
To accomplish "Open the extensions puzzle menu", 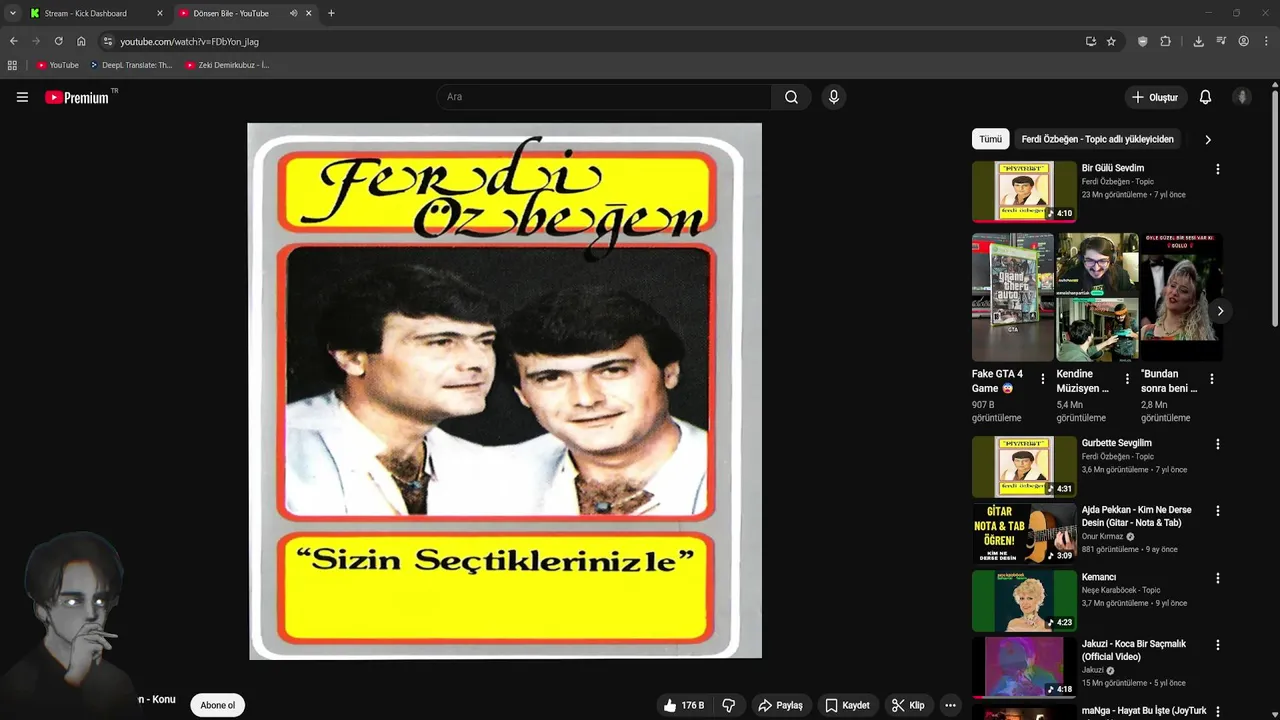I will click(x=1165, y=41).
